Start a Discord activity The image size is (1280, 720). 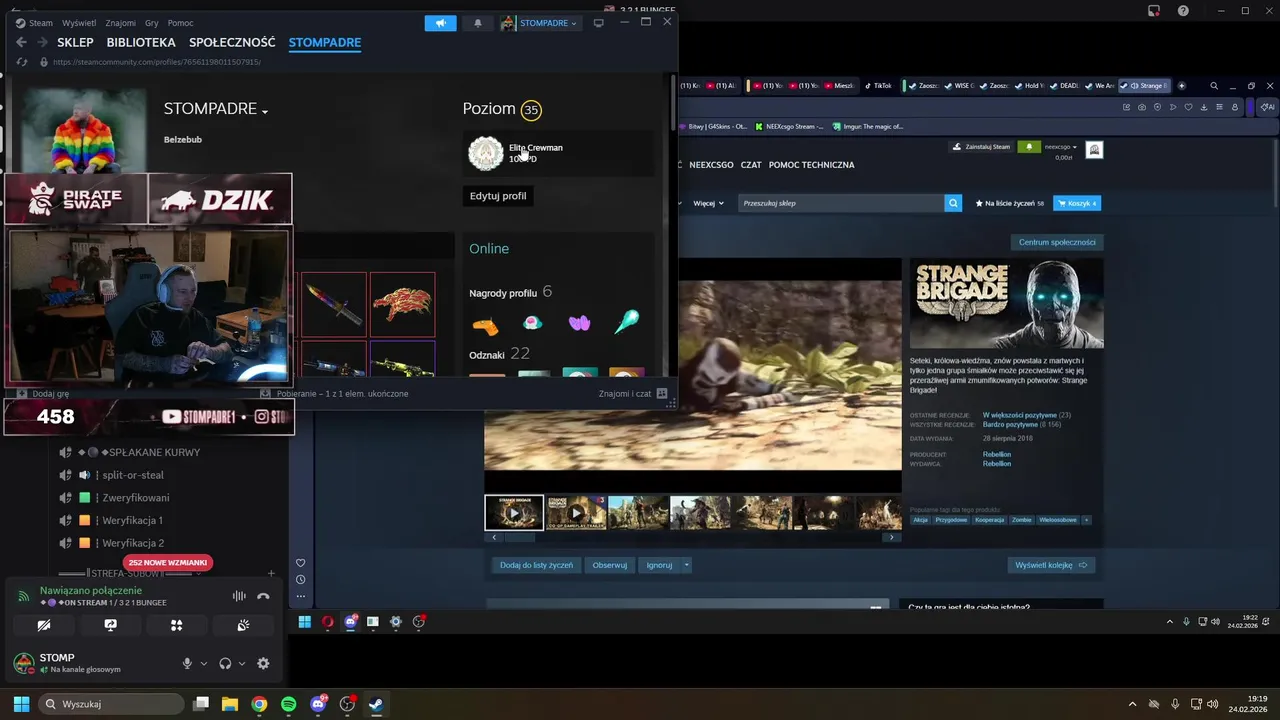pos(176,625)
